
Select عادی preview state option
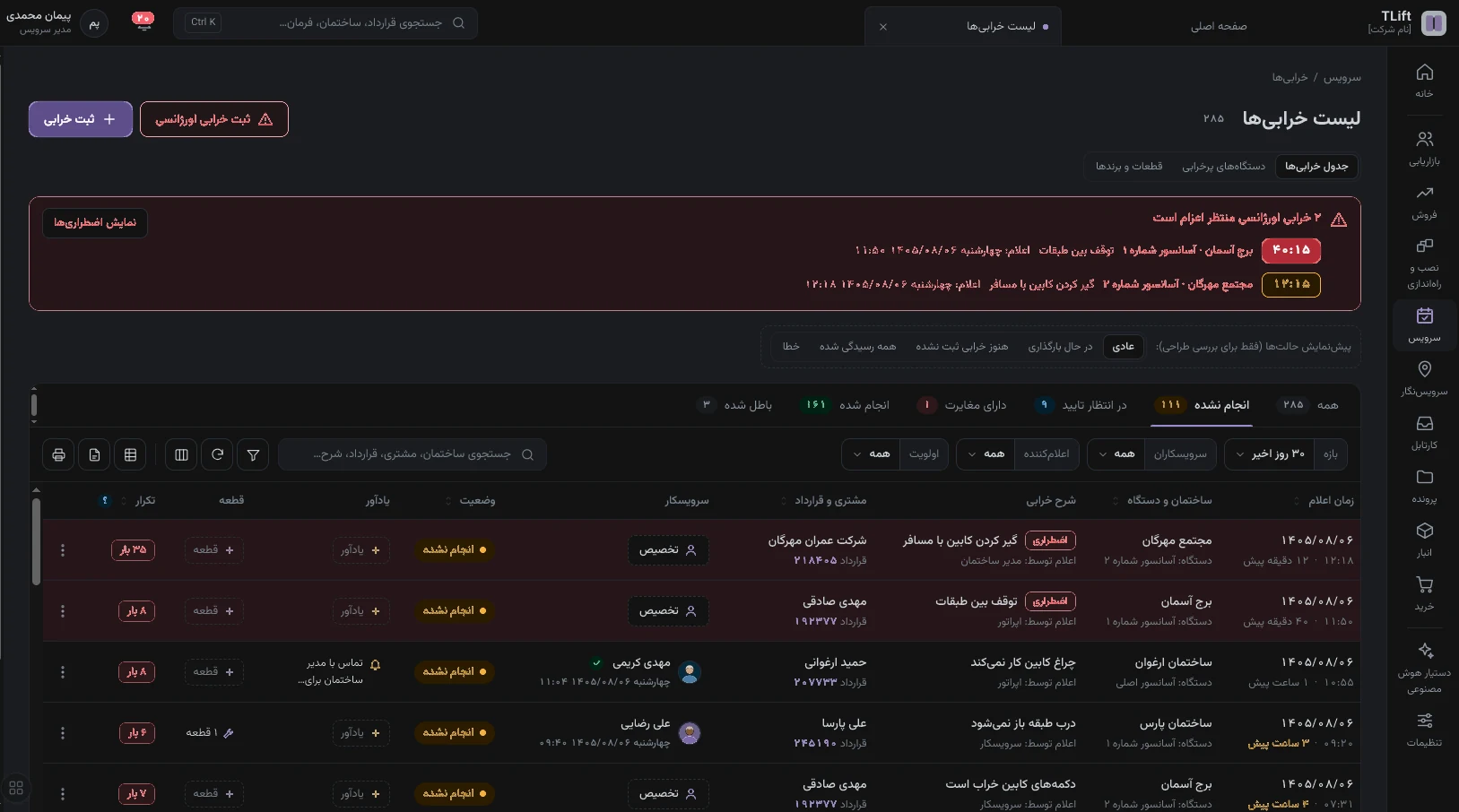[x=1123, y=347]
